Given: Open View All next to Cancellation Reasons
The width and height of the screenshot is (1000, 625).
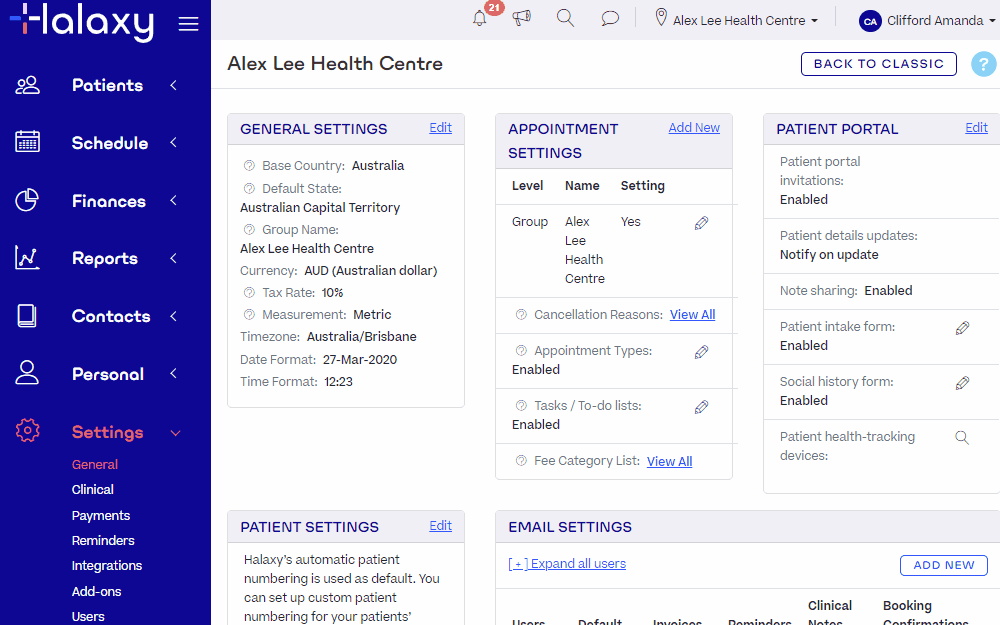Looking at the screenshot, I should (692, 314).
